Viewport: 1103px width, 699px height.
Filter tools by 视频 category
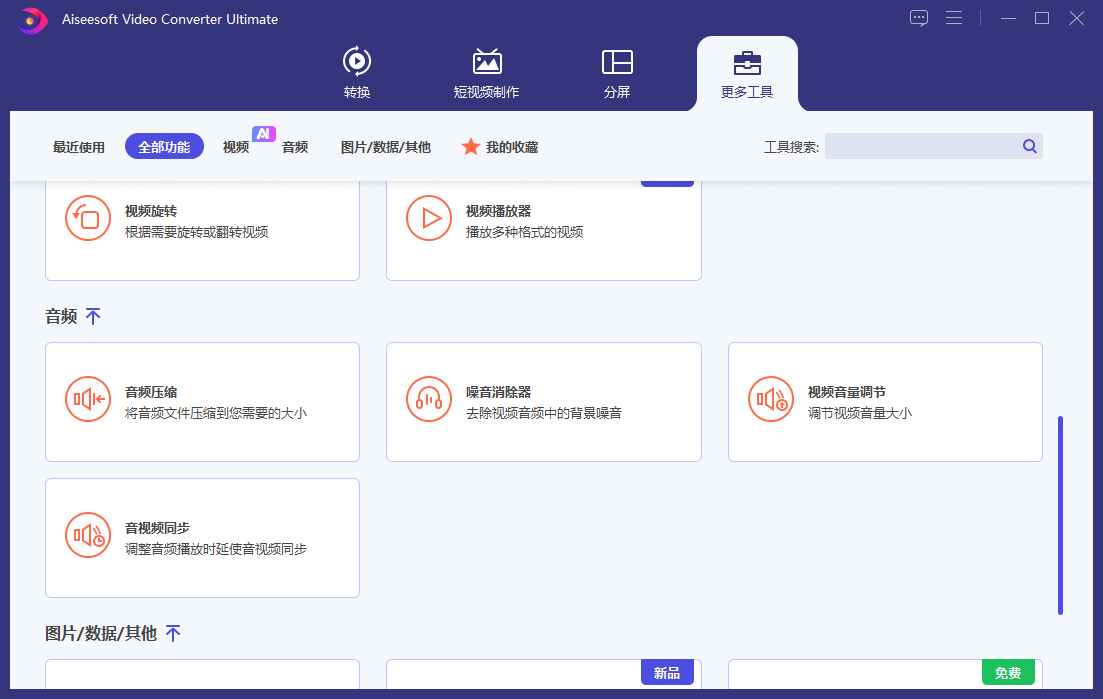[x=236, y=147]
